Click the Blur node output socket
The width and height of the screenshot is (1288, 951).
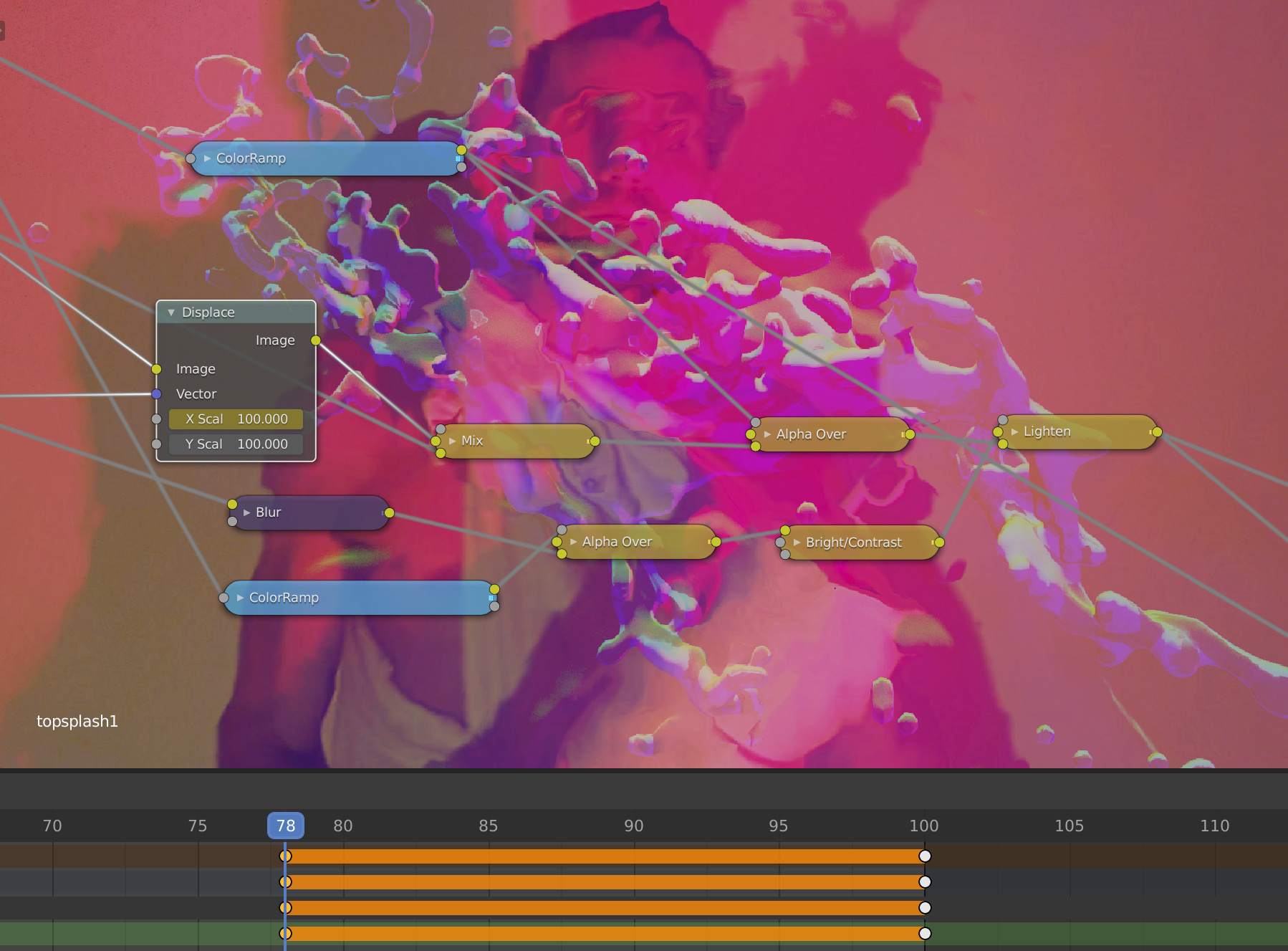(x=389, y=513)
